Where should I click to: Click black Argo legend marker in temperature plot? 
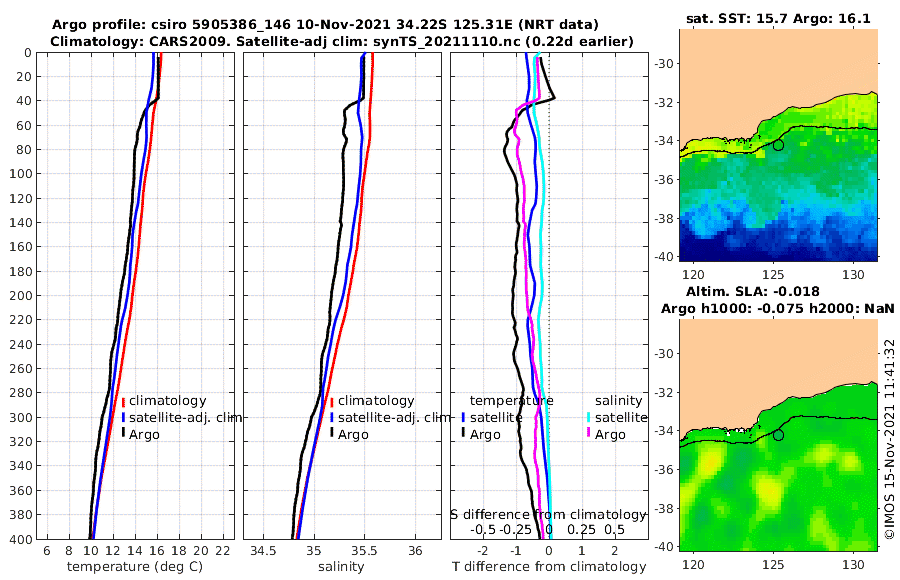123,434
